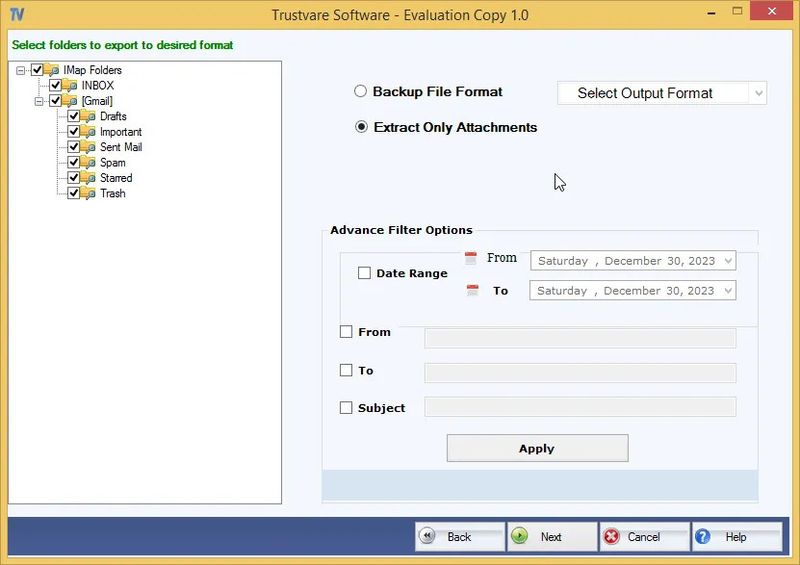Click the Subject text field

pyautogui.click(x=580, y=407)
